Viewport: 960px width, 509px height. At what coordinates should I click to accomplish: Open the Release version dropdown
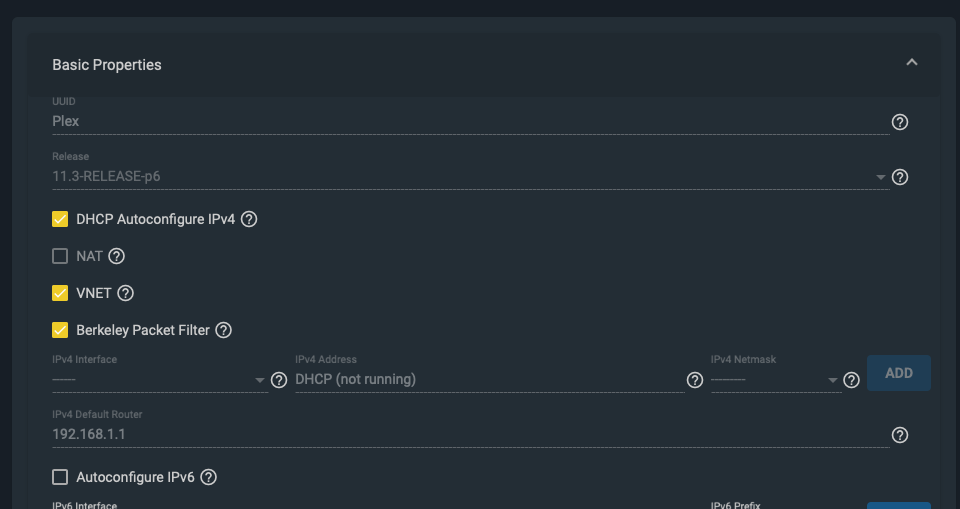tap(470, 176)
